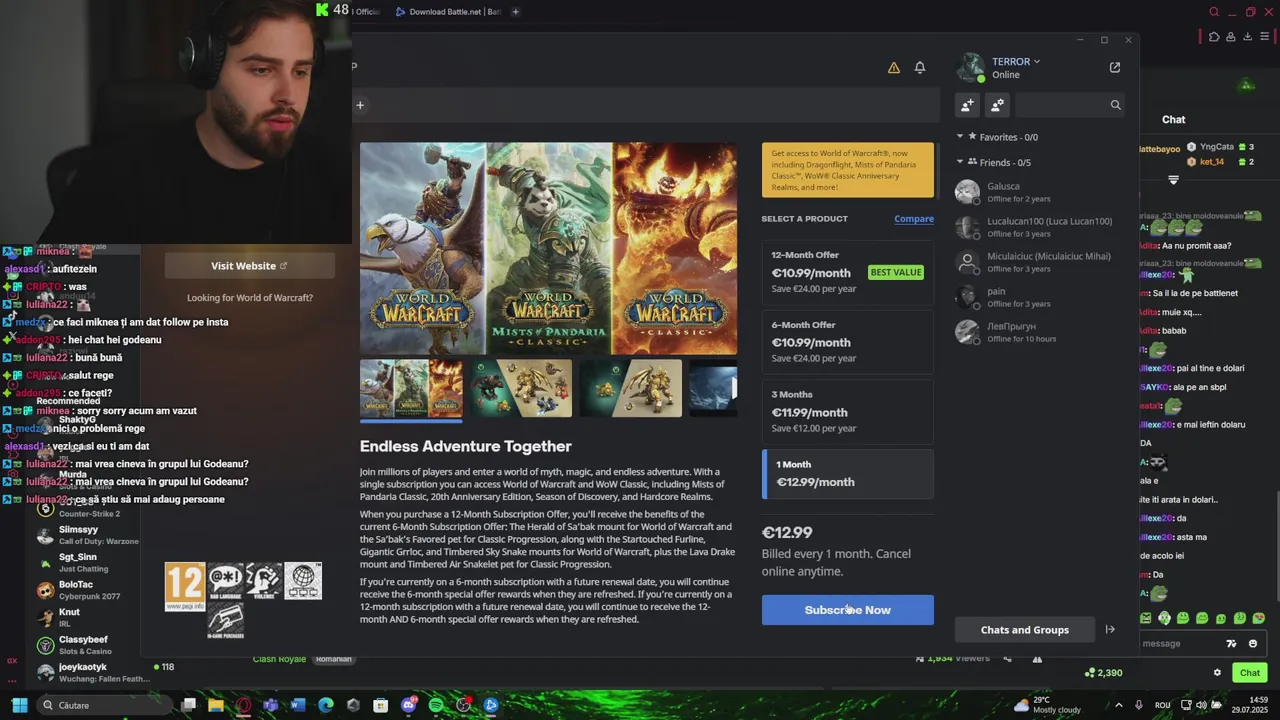The image size is (1280, 720).
Task: Click the Windows Căutare search box
Action: click(x=106, y=705)
